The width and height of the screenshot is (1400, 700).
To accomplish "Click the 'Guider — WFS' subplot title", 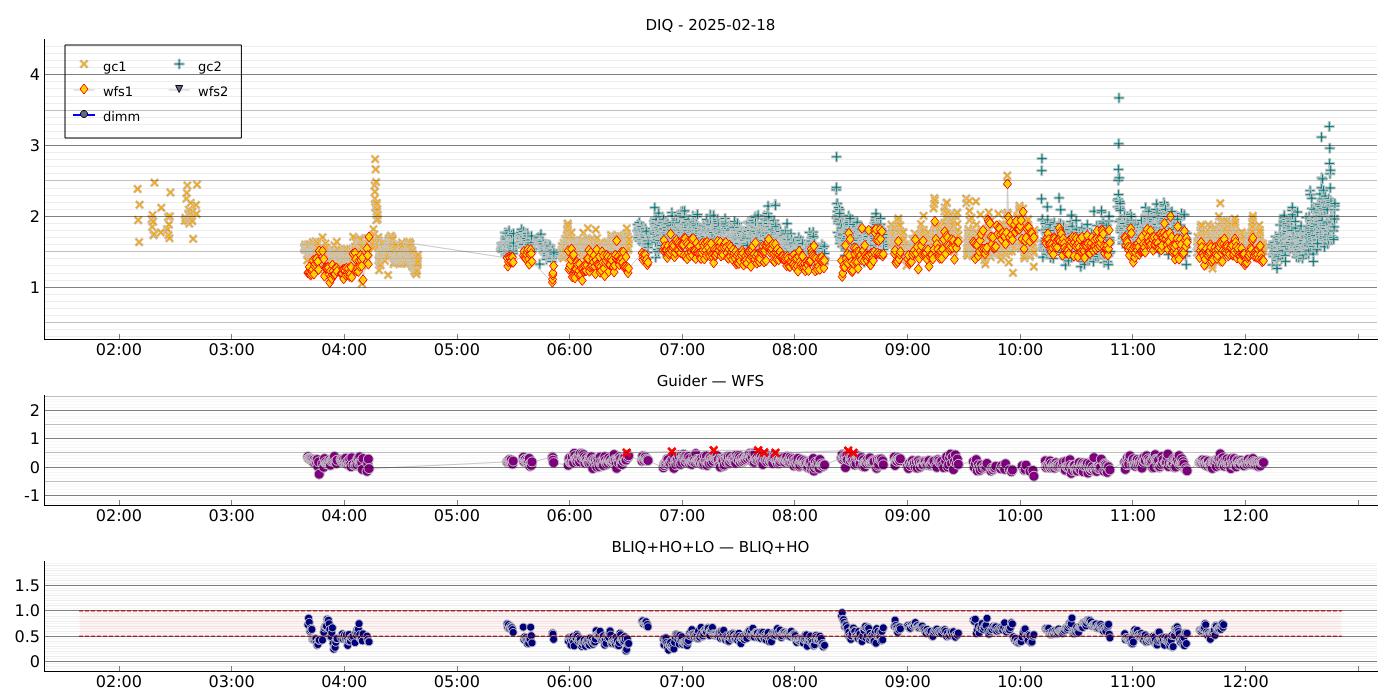I will [710, 381].
